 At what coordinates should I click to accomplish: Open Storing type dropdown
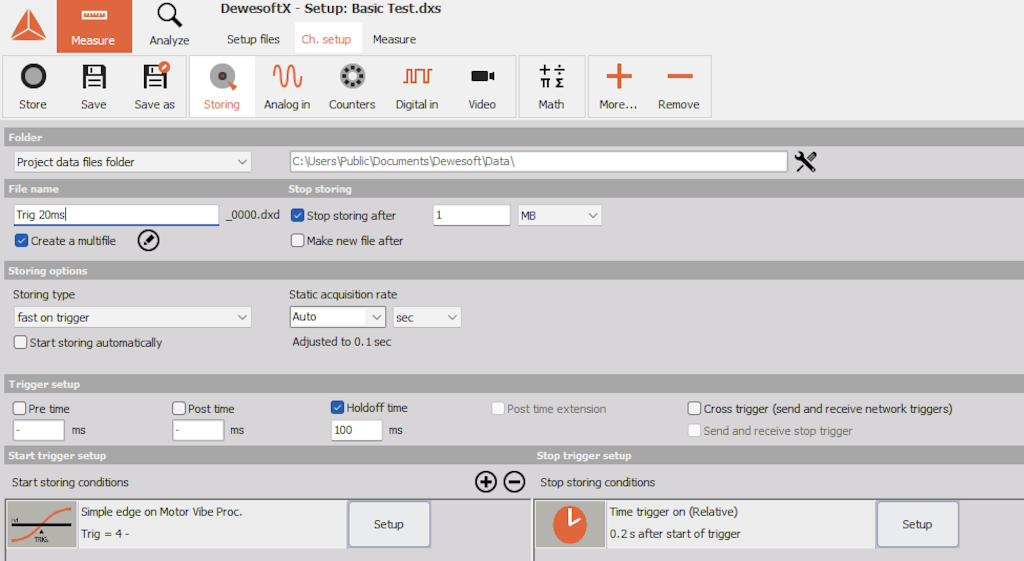point(132,317)
